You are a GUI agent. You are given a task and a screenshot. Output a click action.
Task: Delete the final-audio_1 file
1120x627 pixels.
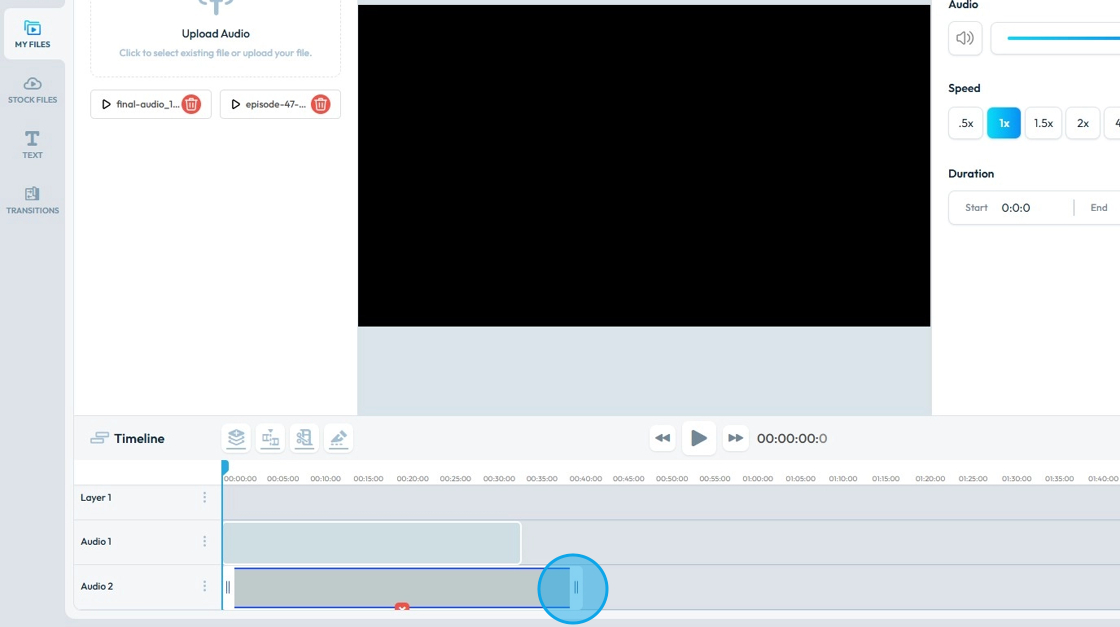tap(191, 104)
